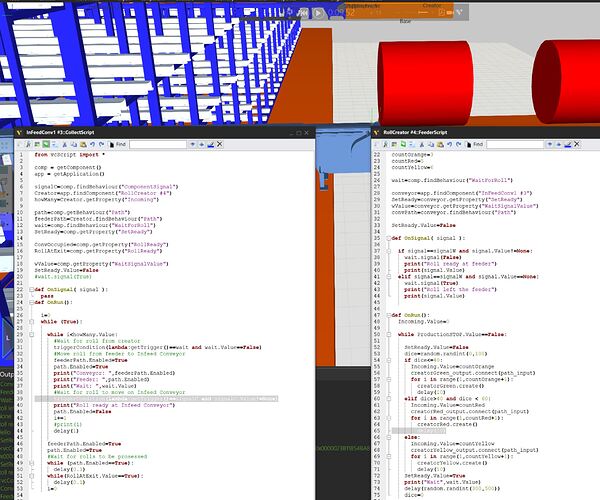Collapse while (True) block at CollectScript line 27
Image resolution: width=600 pixels, height=500 pixels.
click(x=32, y=322)
